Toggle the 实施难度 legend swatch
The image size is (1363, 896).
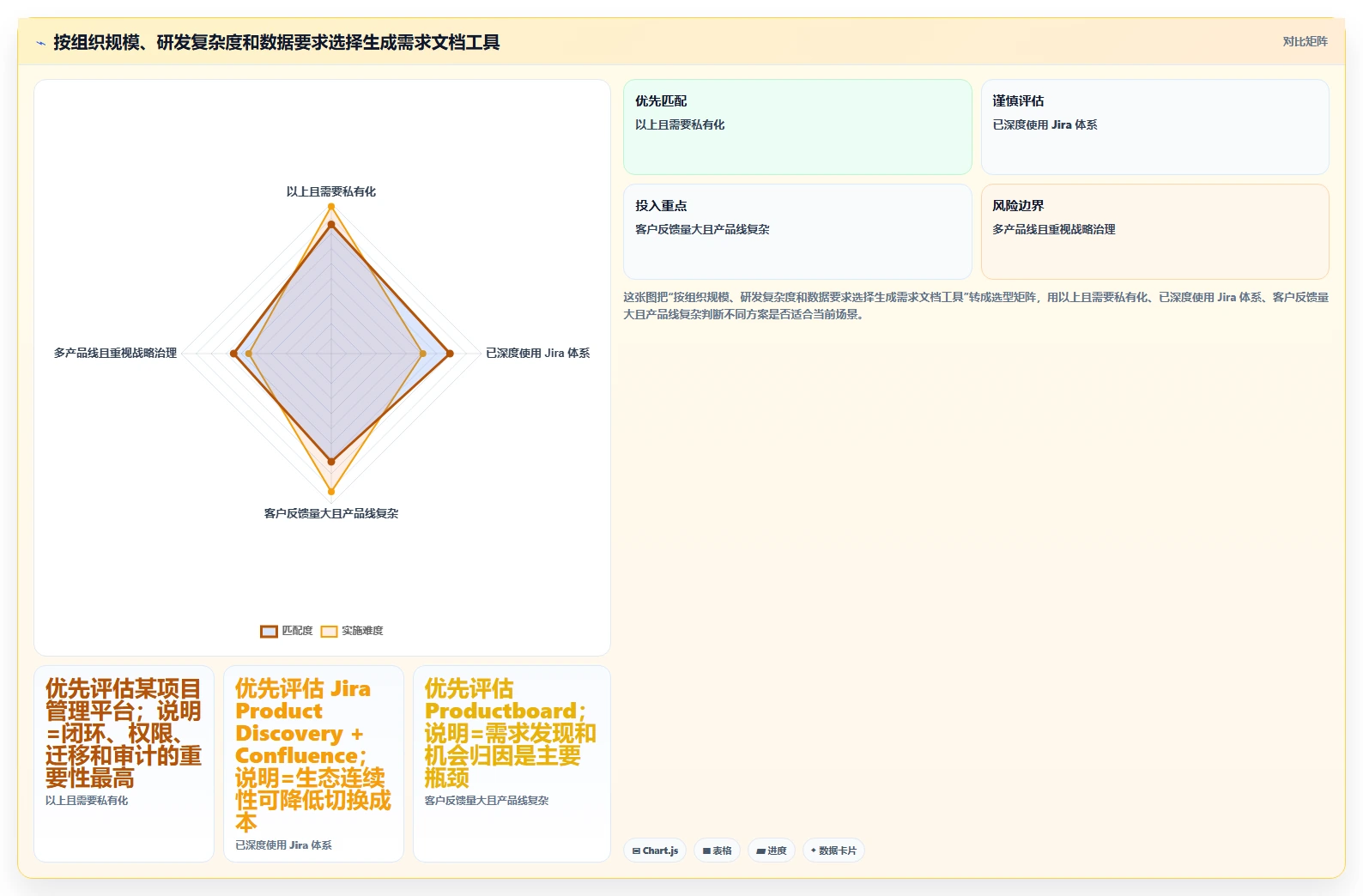coord(329,632)
